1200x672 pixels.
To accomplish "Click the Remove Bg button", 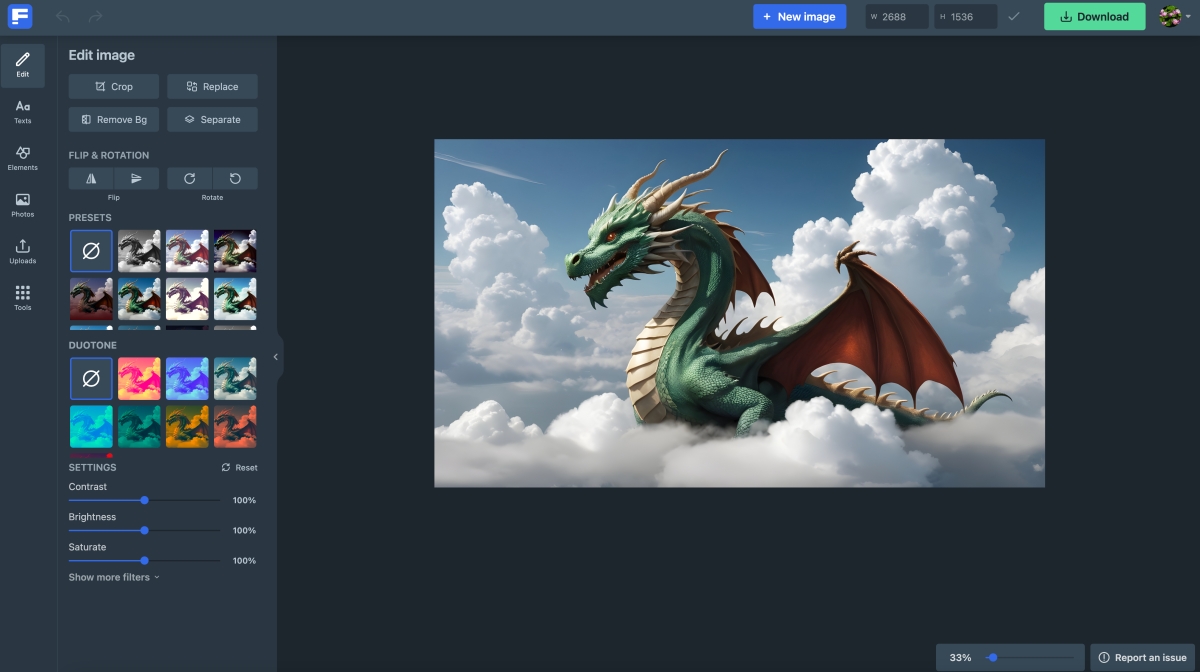I will pyautogui.click(x=113, y=119).
